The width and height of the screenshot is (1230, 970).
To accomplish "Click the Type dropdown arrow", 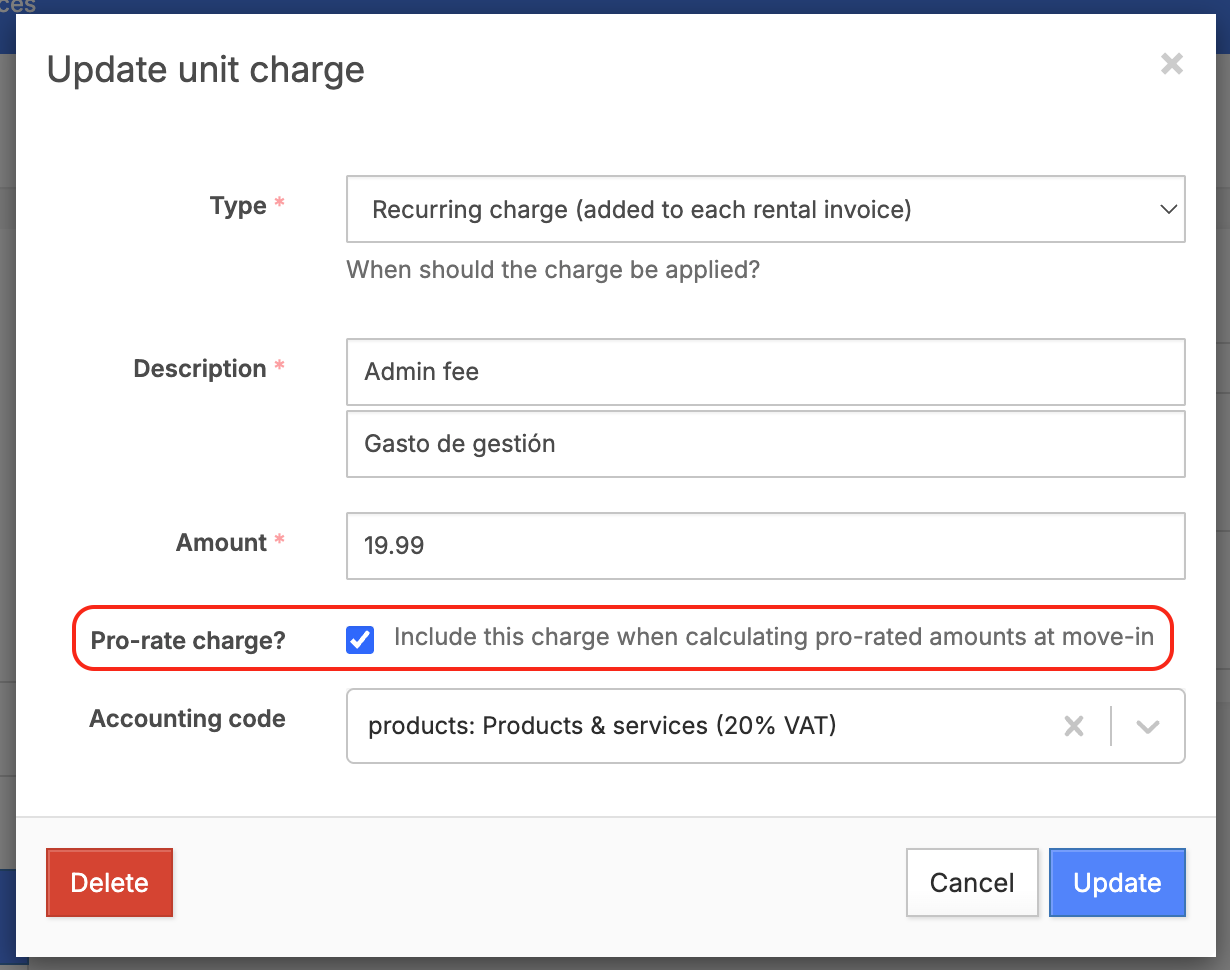I will (x=1166, y=210).
